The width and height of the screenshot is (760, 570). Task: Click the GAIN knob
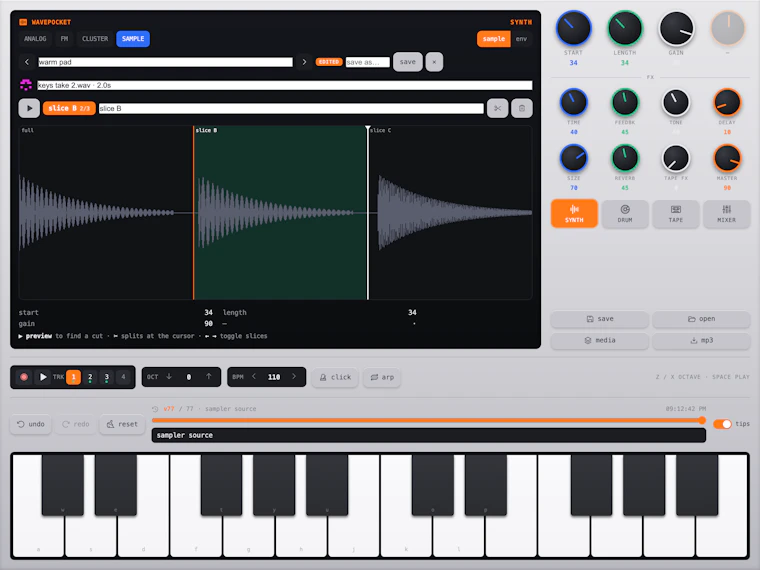(x=676, y=28)
